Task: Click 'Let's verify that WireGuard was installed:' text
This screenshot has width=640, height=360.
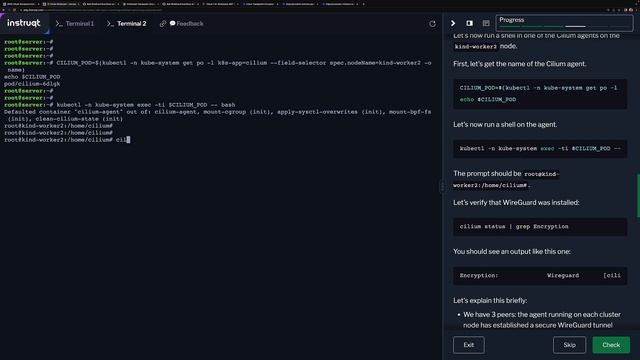Action: pyautogui.click(x=516, y=202)
